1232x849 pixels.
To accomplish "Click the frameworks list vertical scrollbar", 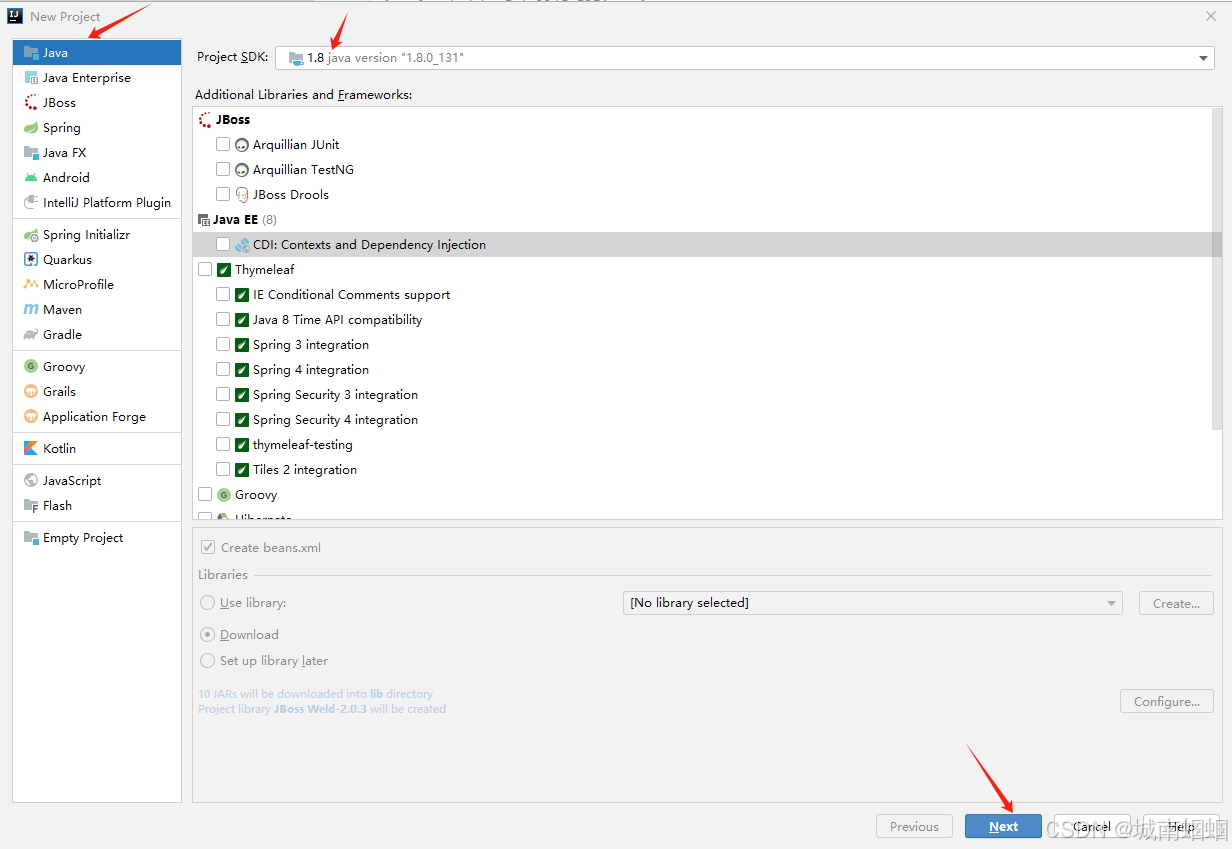I will (1216, 270).
